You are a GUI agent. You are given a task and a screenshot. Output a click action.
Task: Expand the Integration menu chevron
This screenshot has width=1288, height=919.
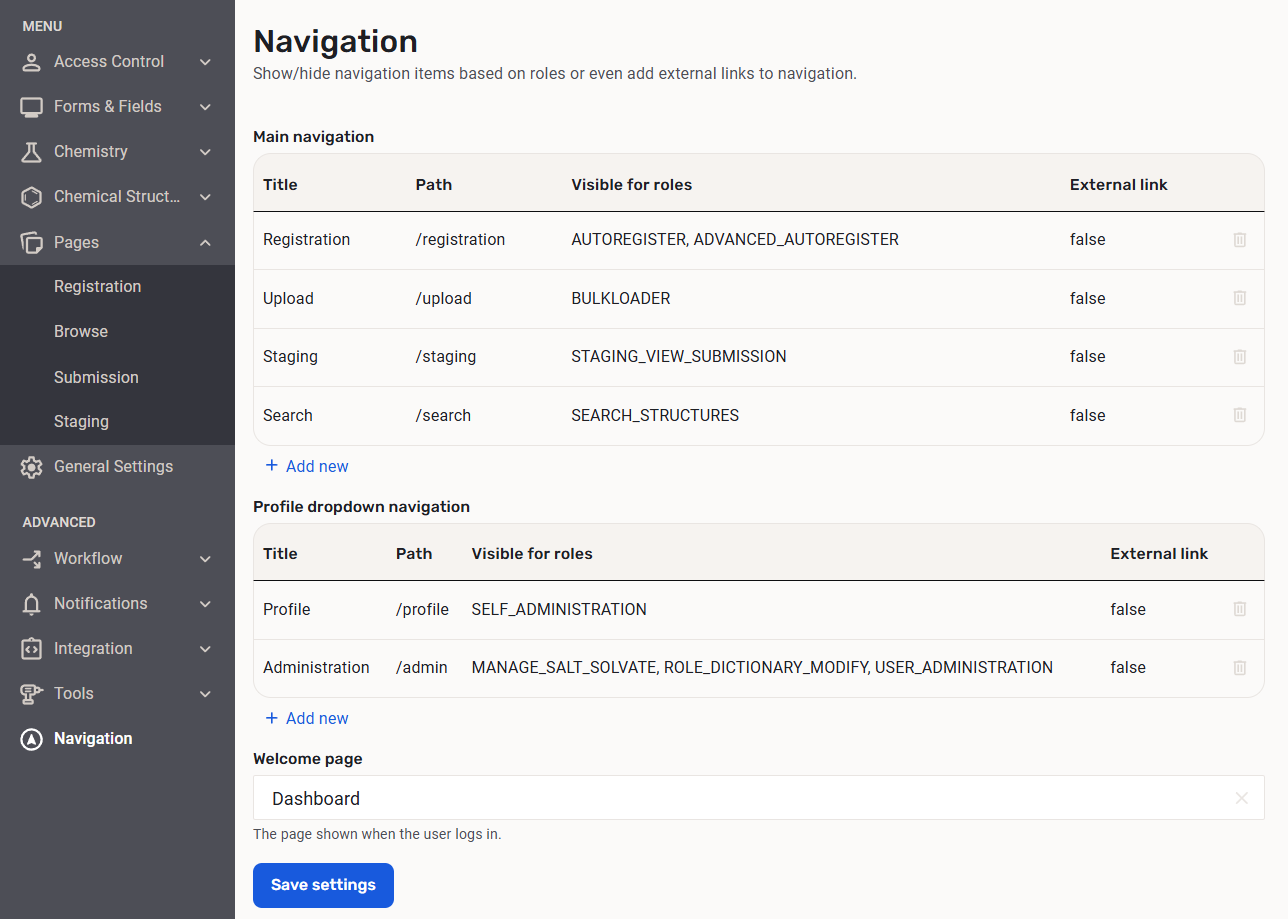click(x=205, y=649)
